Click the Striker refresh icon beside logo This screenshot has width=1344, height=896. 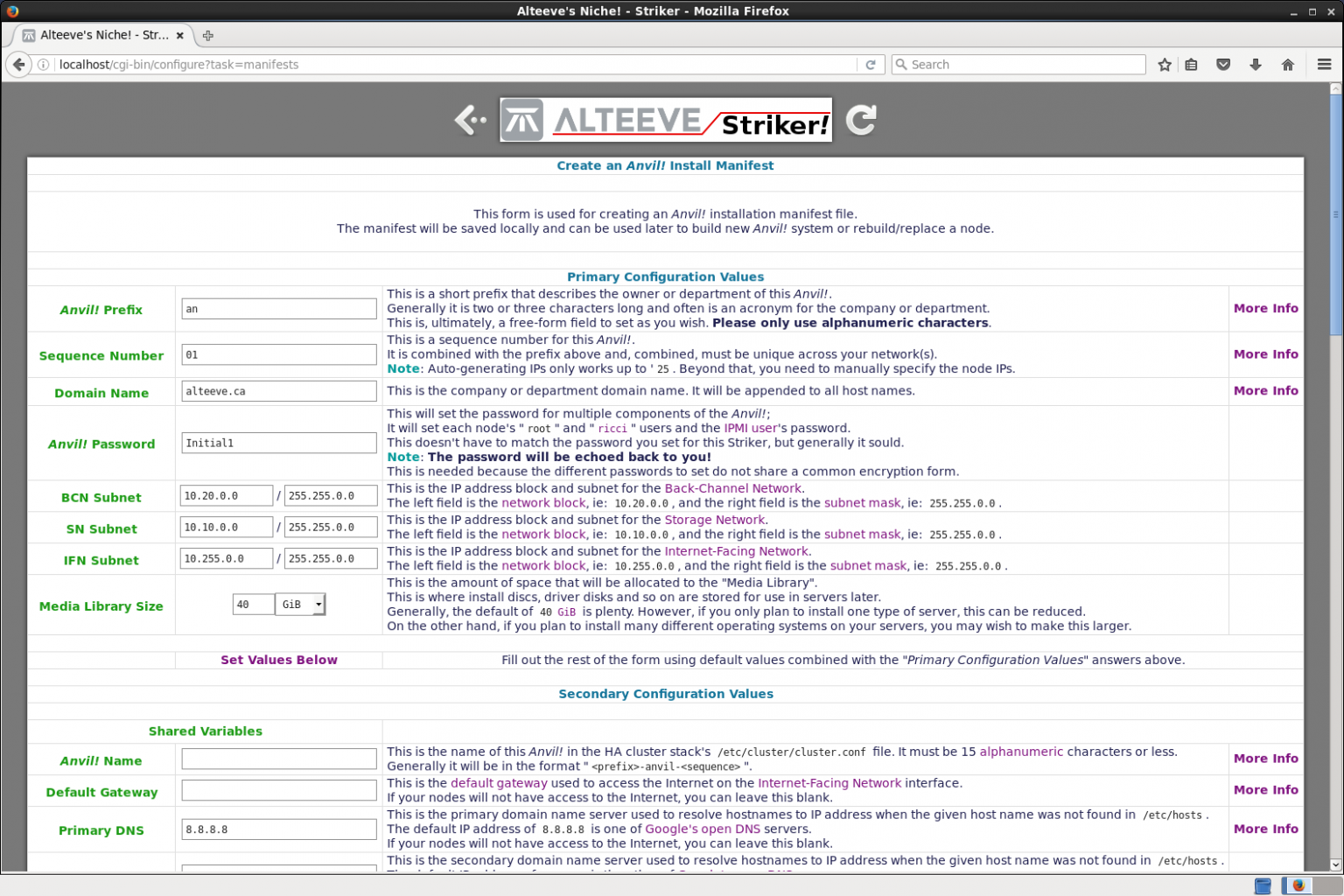pos(861,120)
